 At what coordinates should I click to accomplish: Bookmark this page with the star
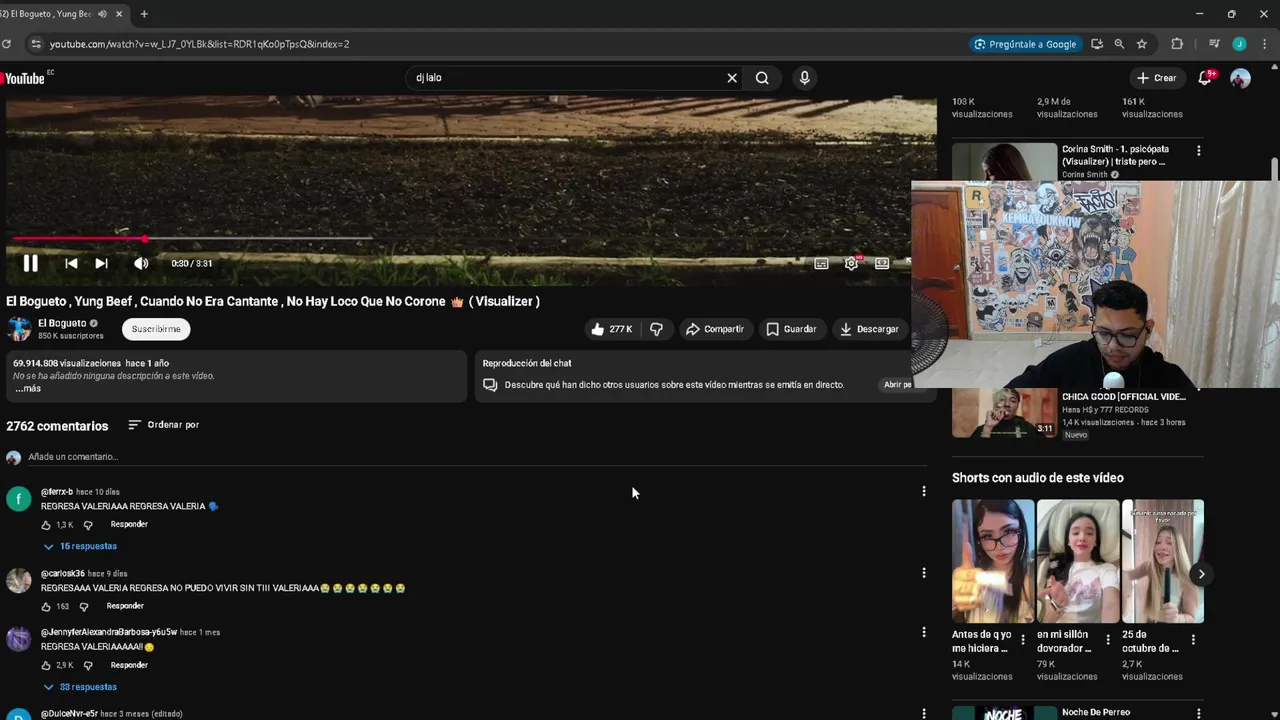1141,44
